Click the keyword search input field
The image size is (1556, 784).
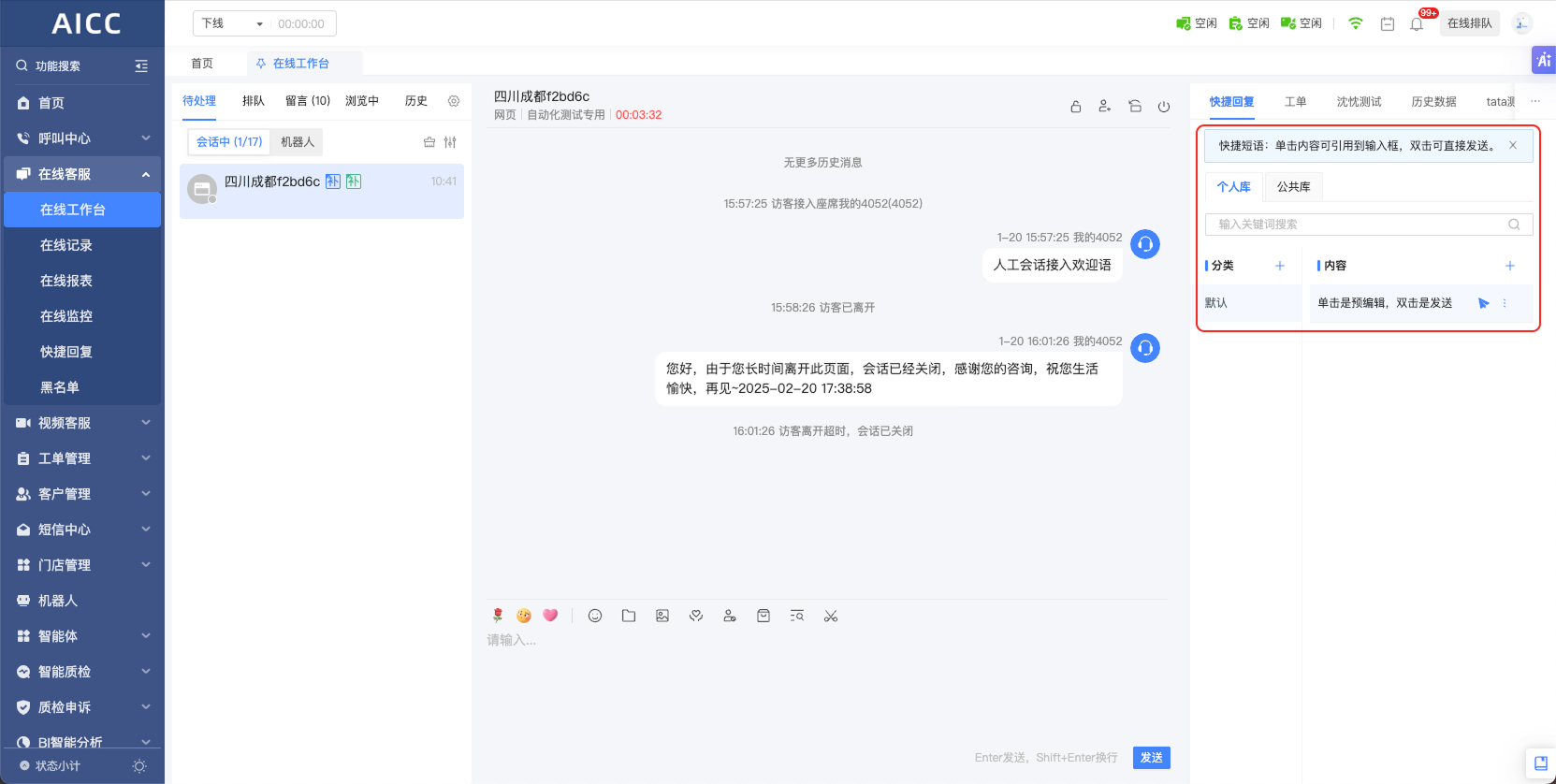pos(1360,225)
